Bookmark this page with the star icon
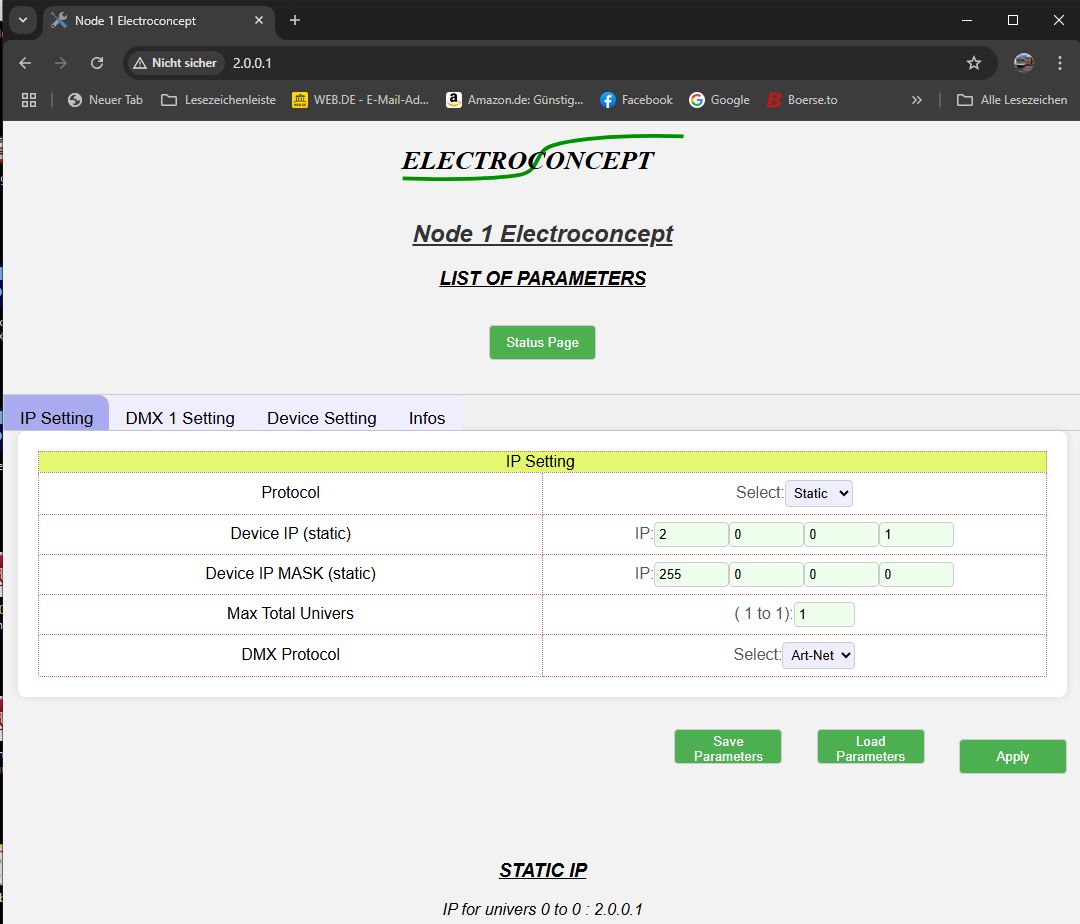 click(x=973, y=63)
